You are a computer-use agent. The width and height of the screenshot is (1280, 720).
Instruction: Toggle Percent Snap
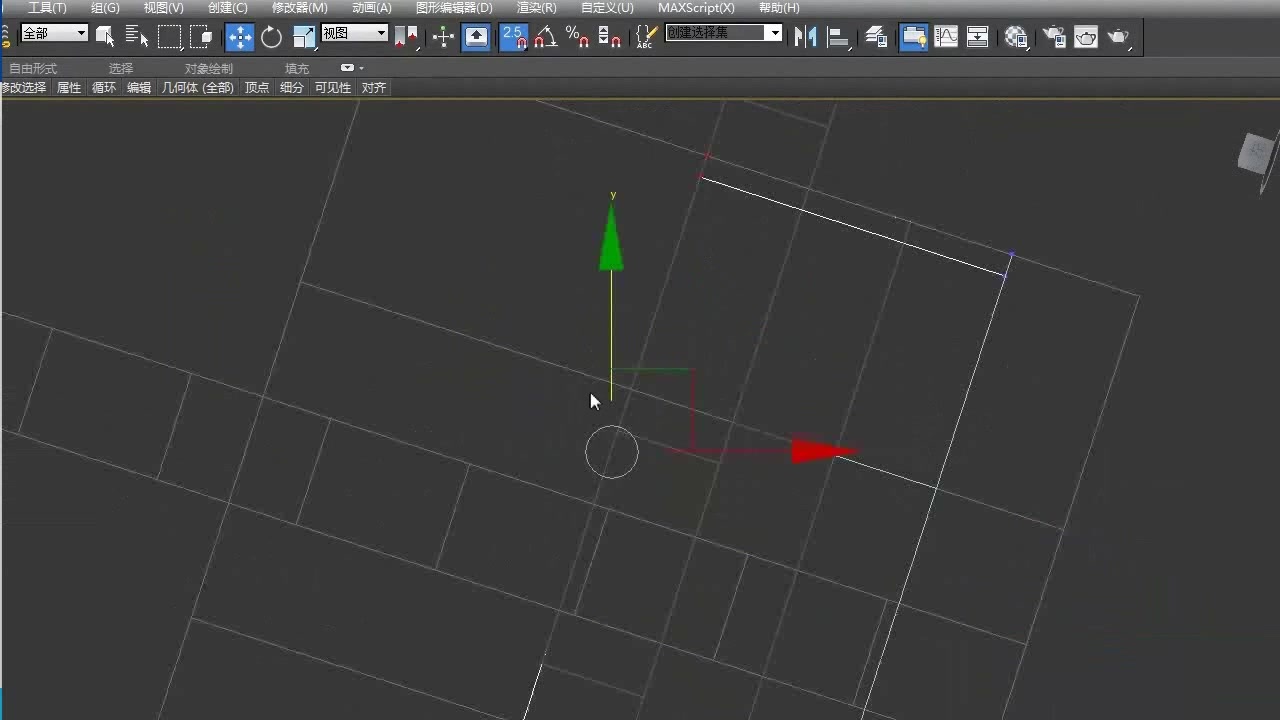(x=577, y=37)
